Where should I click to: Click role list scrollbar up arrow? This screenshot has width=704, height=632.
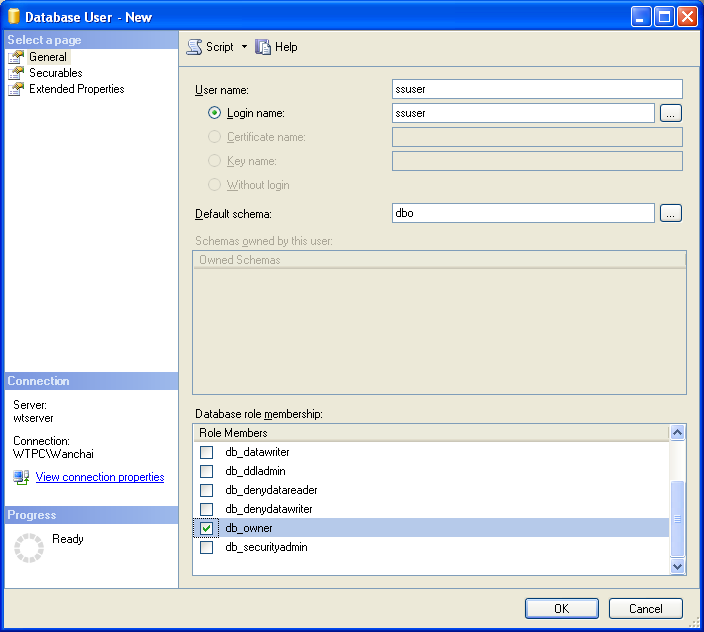(677, 433)
